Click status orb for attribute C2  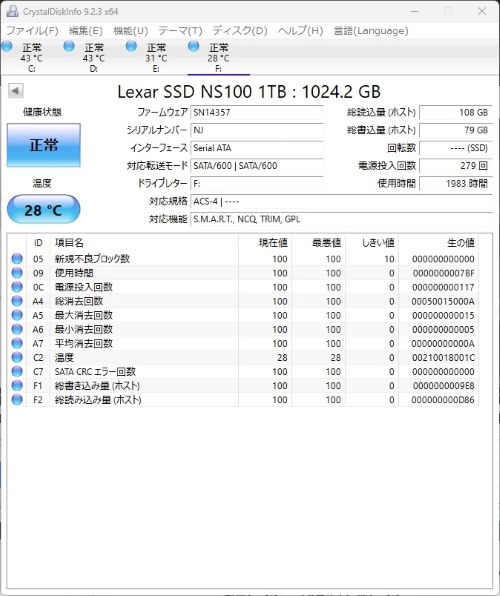pyautogui.click(x=17, y=357)
